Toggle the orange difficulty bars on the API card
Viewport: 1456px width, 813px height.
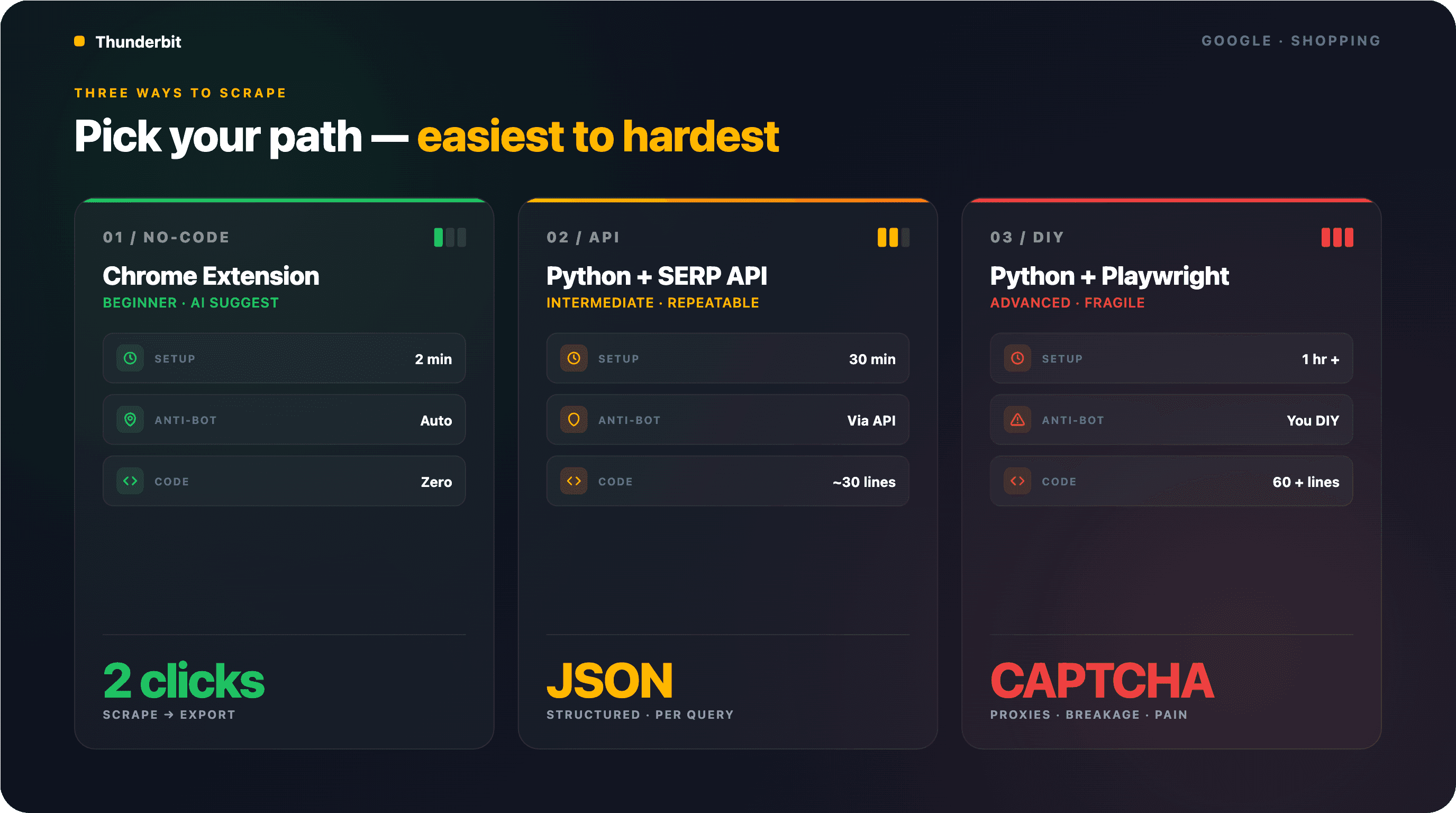893,238
